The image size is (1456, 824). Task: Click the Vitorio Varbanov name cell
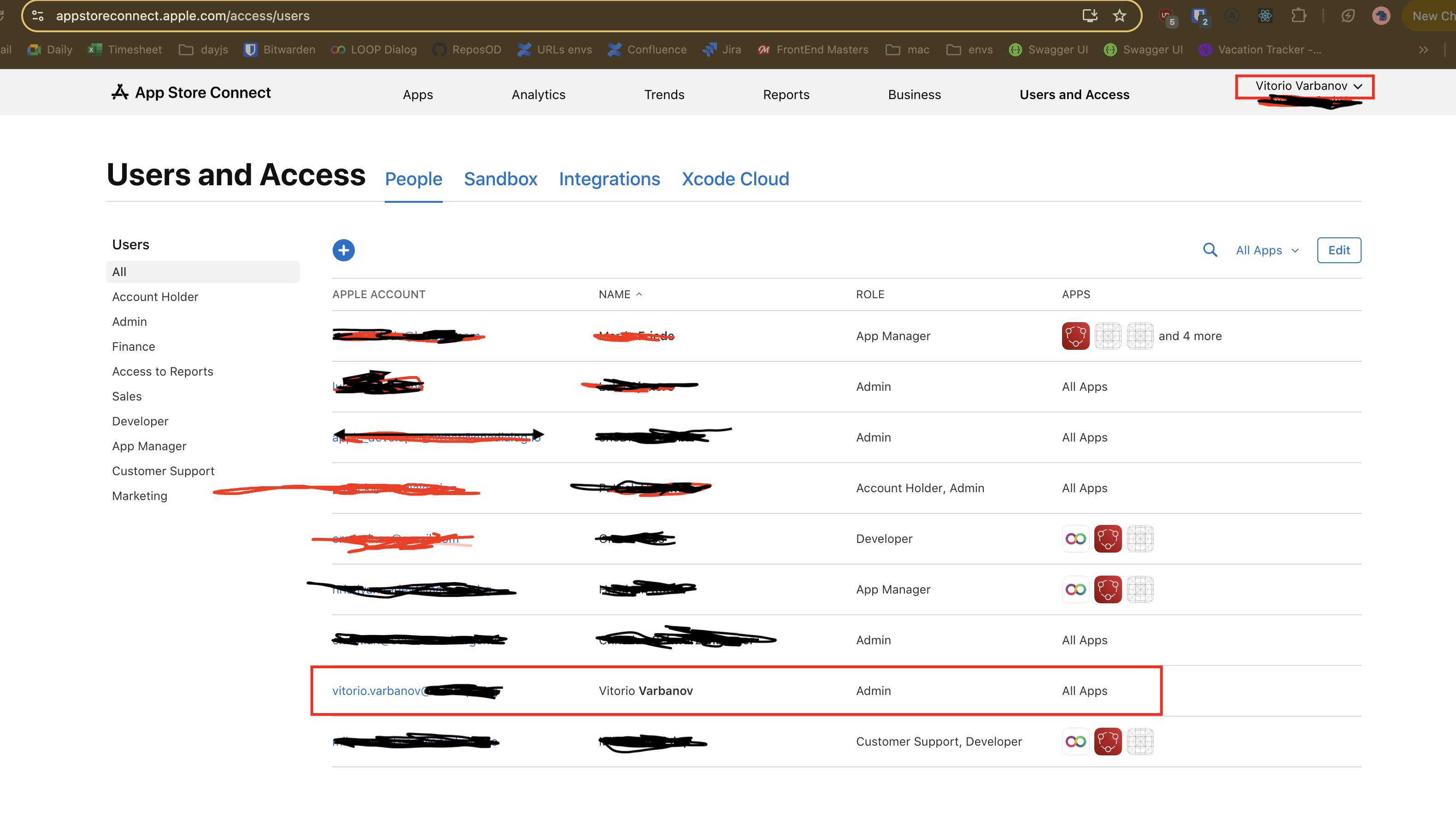(x=646, y=691)
